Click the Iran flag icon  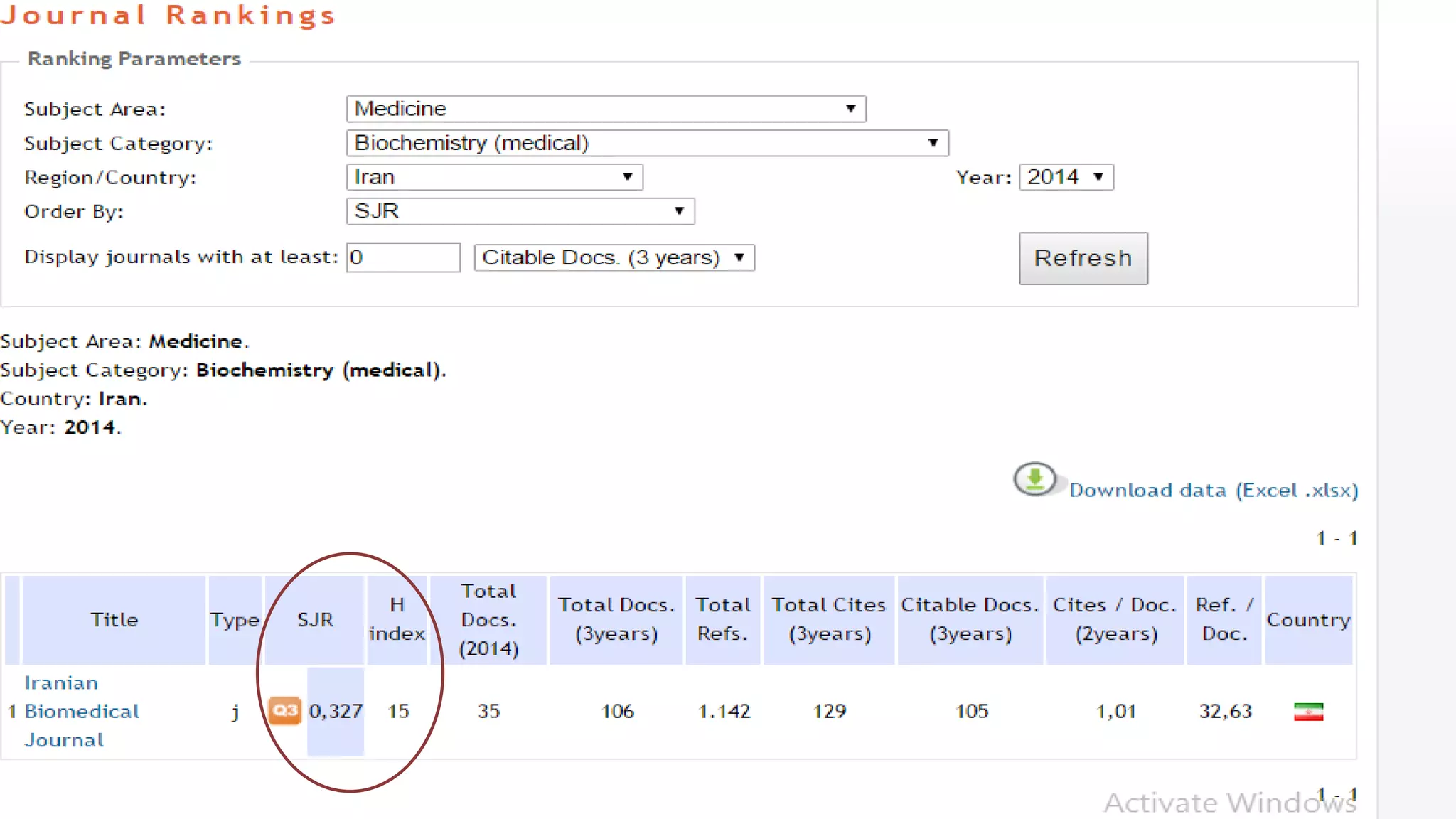pos(1308,712)
